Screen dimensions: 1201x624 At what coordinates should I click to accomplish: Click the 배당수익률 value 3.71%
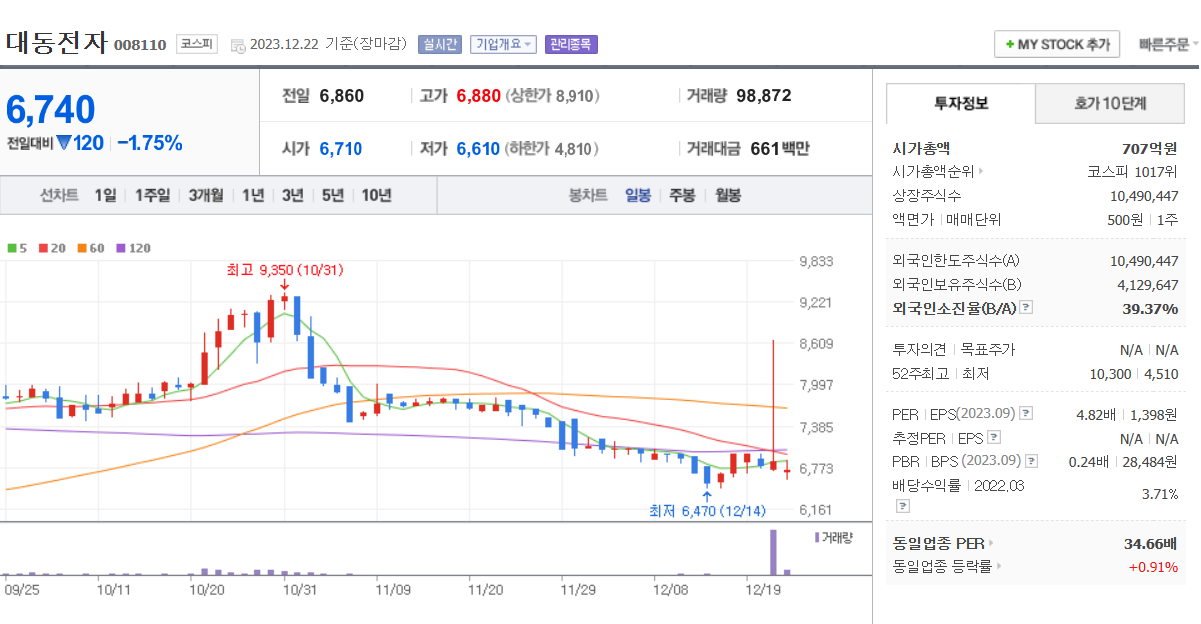click(1160, 494)
